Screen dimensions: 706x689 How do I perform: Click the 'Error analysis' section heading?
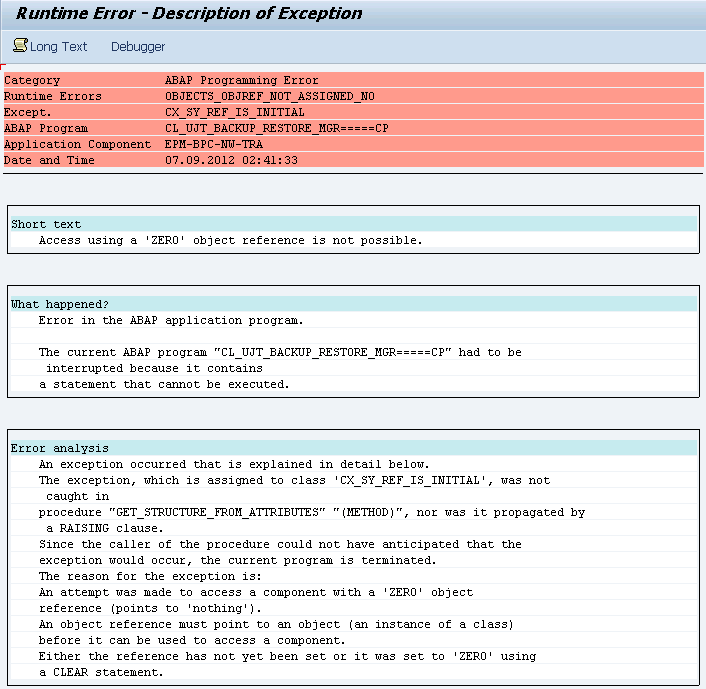click(x=59, y=448)
